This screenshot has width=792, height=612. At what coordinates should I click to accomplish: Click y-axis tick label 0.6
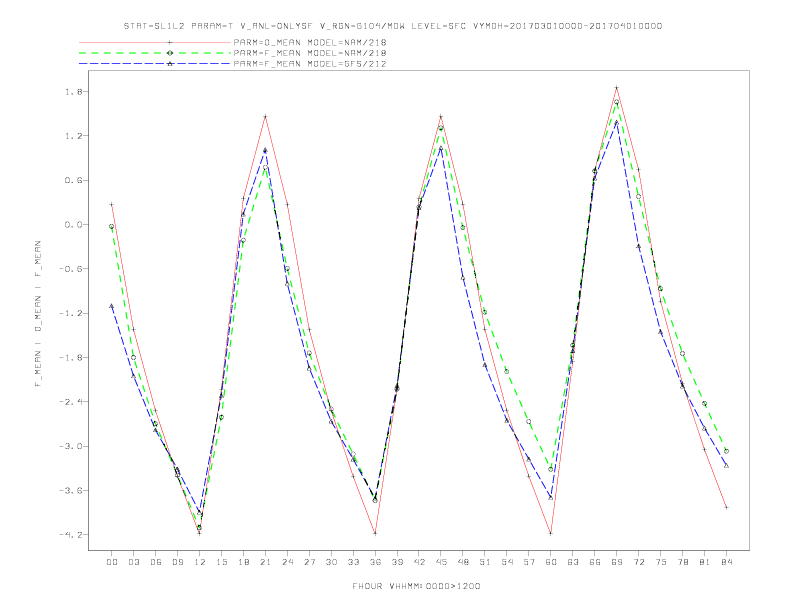[x=72, y=180]
